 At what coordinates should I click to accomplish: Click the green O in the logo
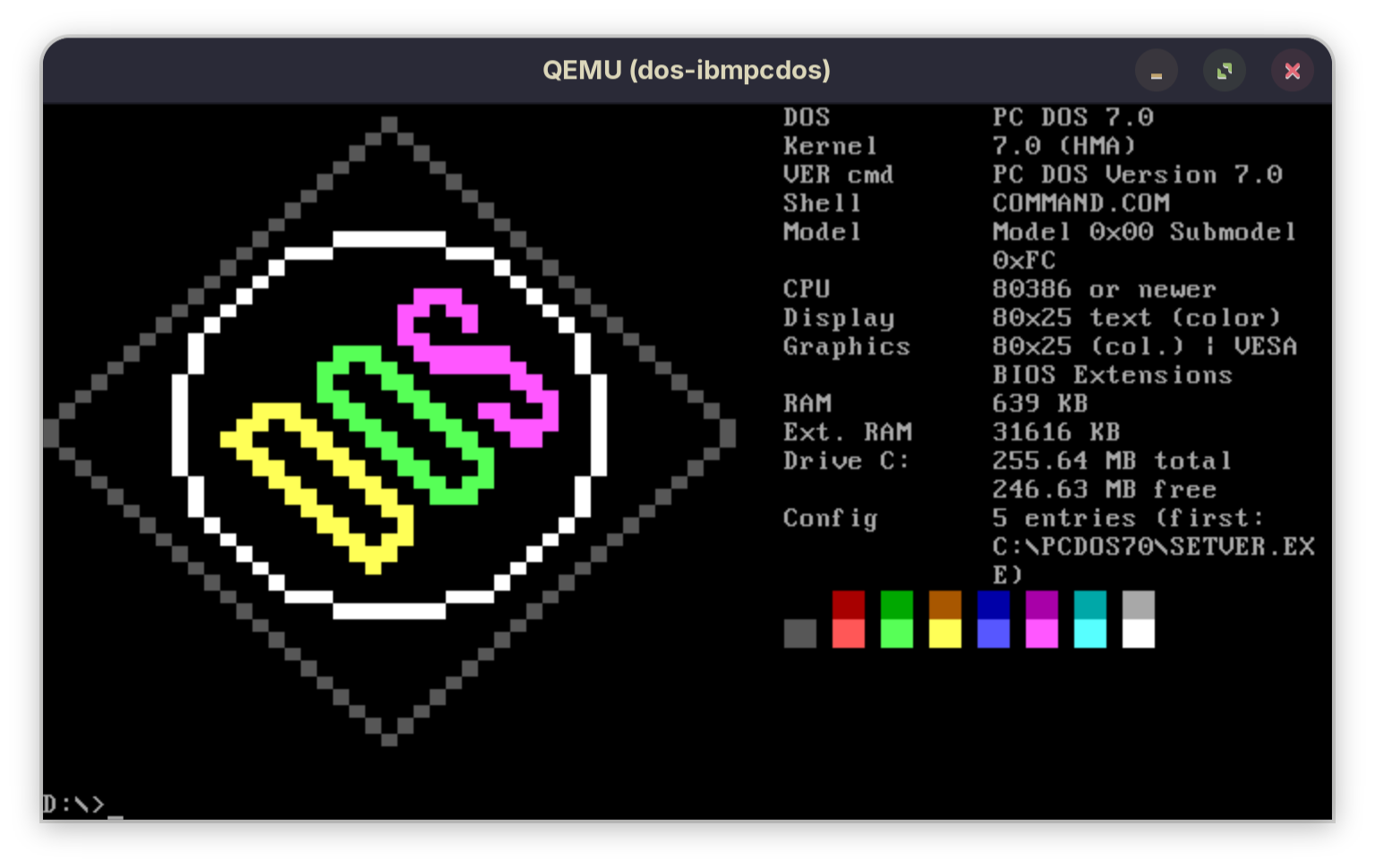tap(406, 425)
